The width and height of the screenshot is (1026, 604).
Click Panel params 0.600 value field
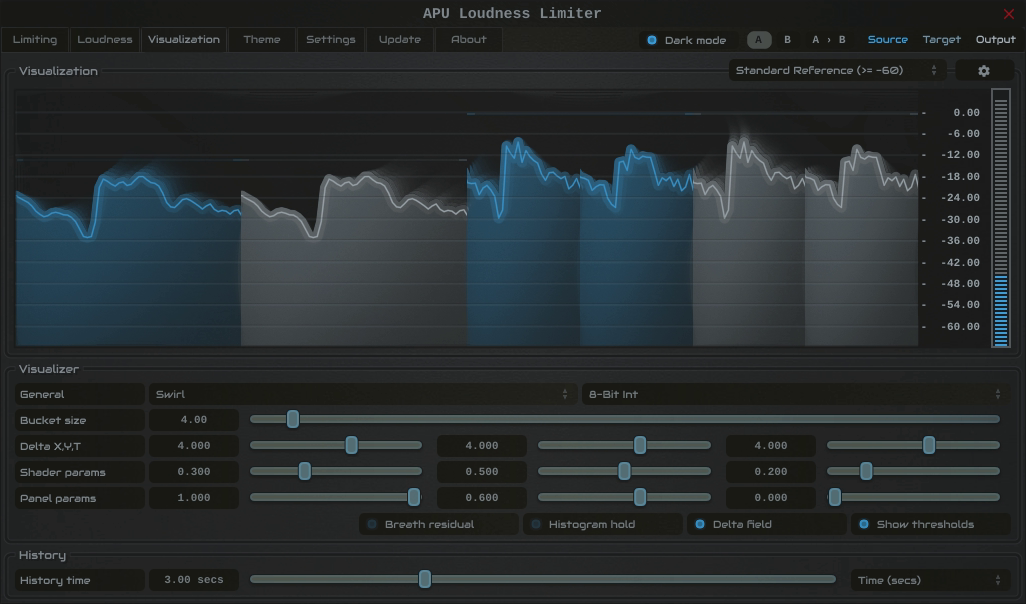(x=482, y=498)
